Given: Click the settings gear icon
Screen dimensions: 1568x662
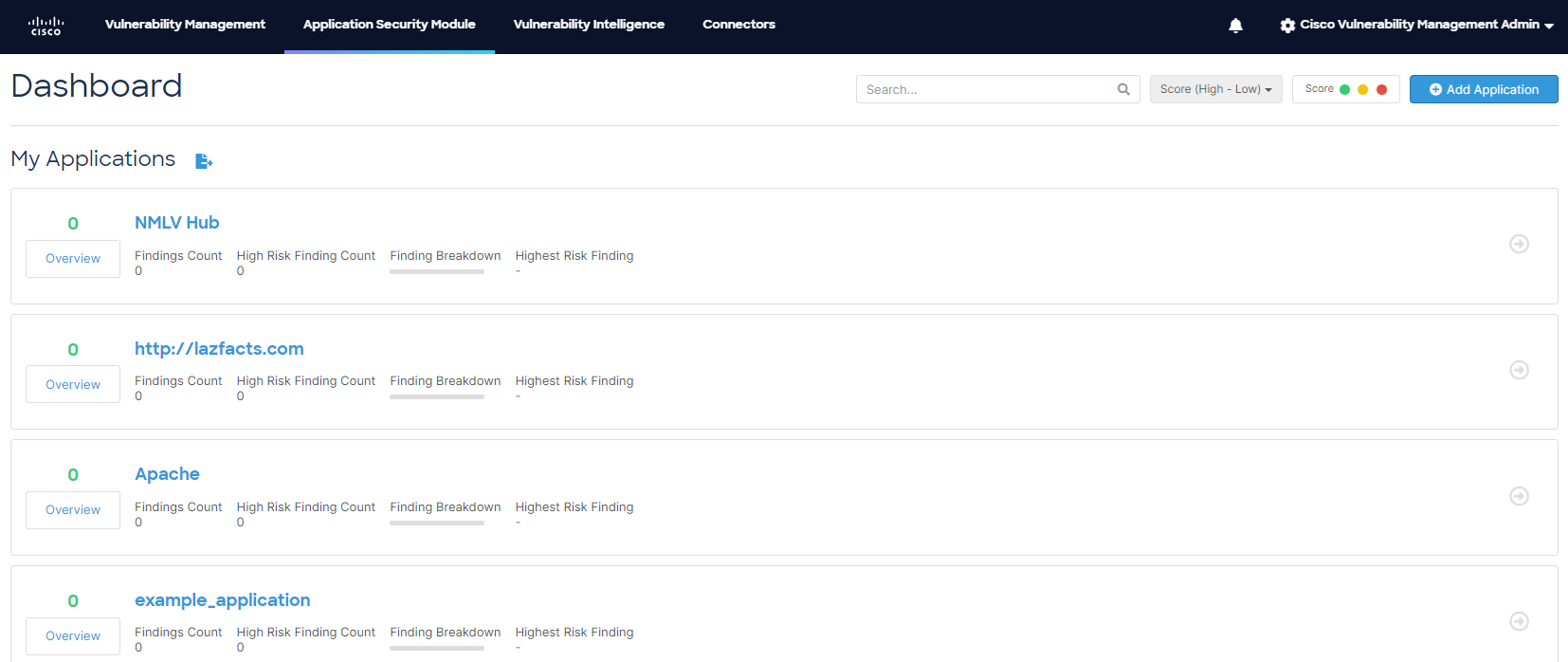Looking at the screenshot, I should pos(1287,26).
